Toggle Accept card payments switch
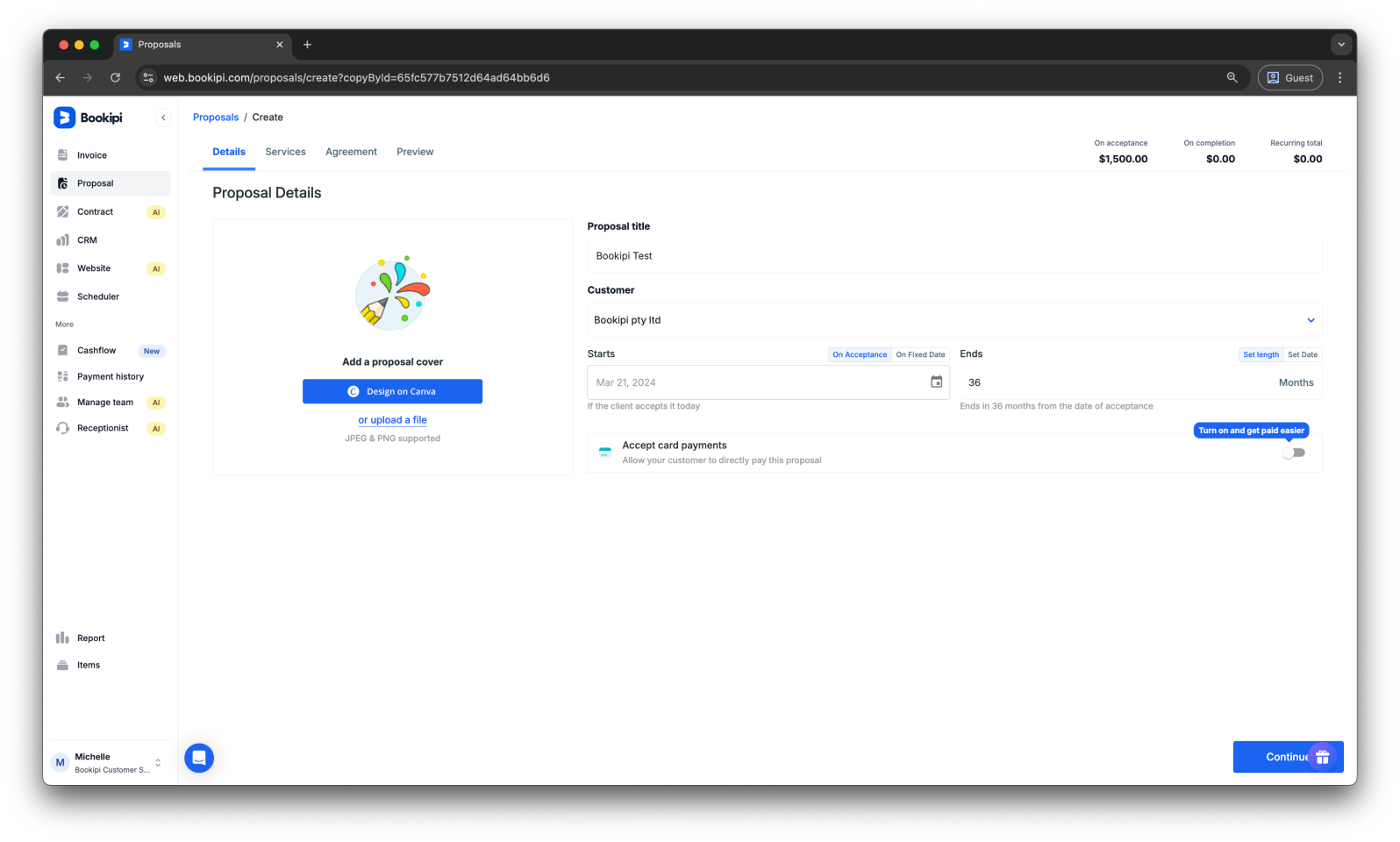This screenshot has width=1400, height=842. 1294,453
